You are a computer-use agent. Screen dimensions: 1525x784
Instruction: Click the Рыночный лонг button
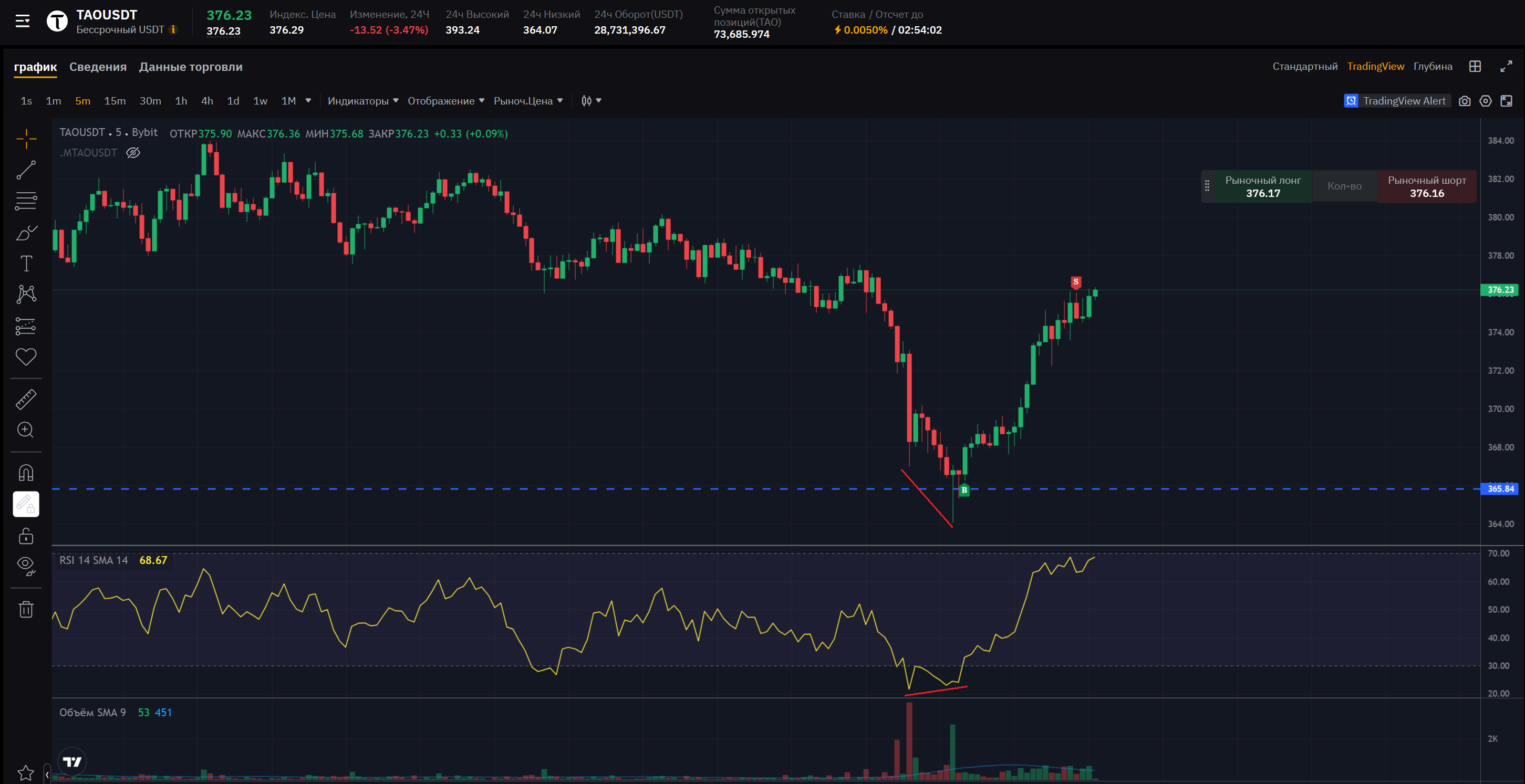coord(1262,186)
